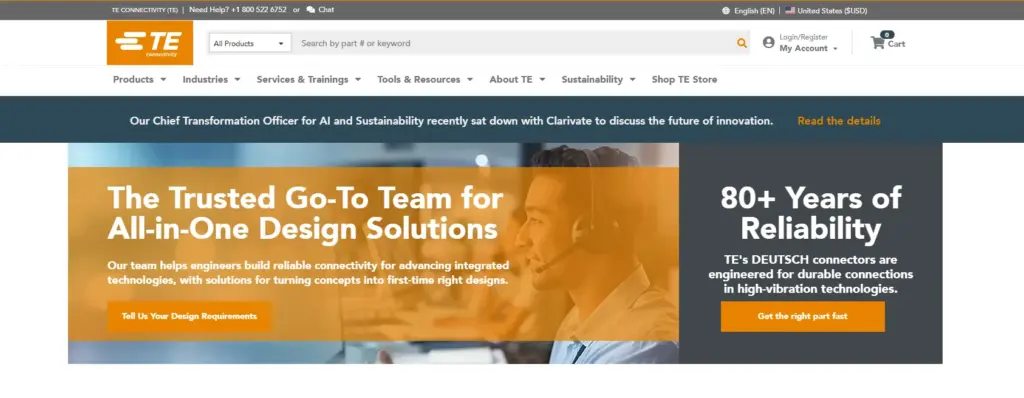Click the United States flag icon
Screen dimensions: 1024x398
coord(790,10)
